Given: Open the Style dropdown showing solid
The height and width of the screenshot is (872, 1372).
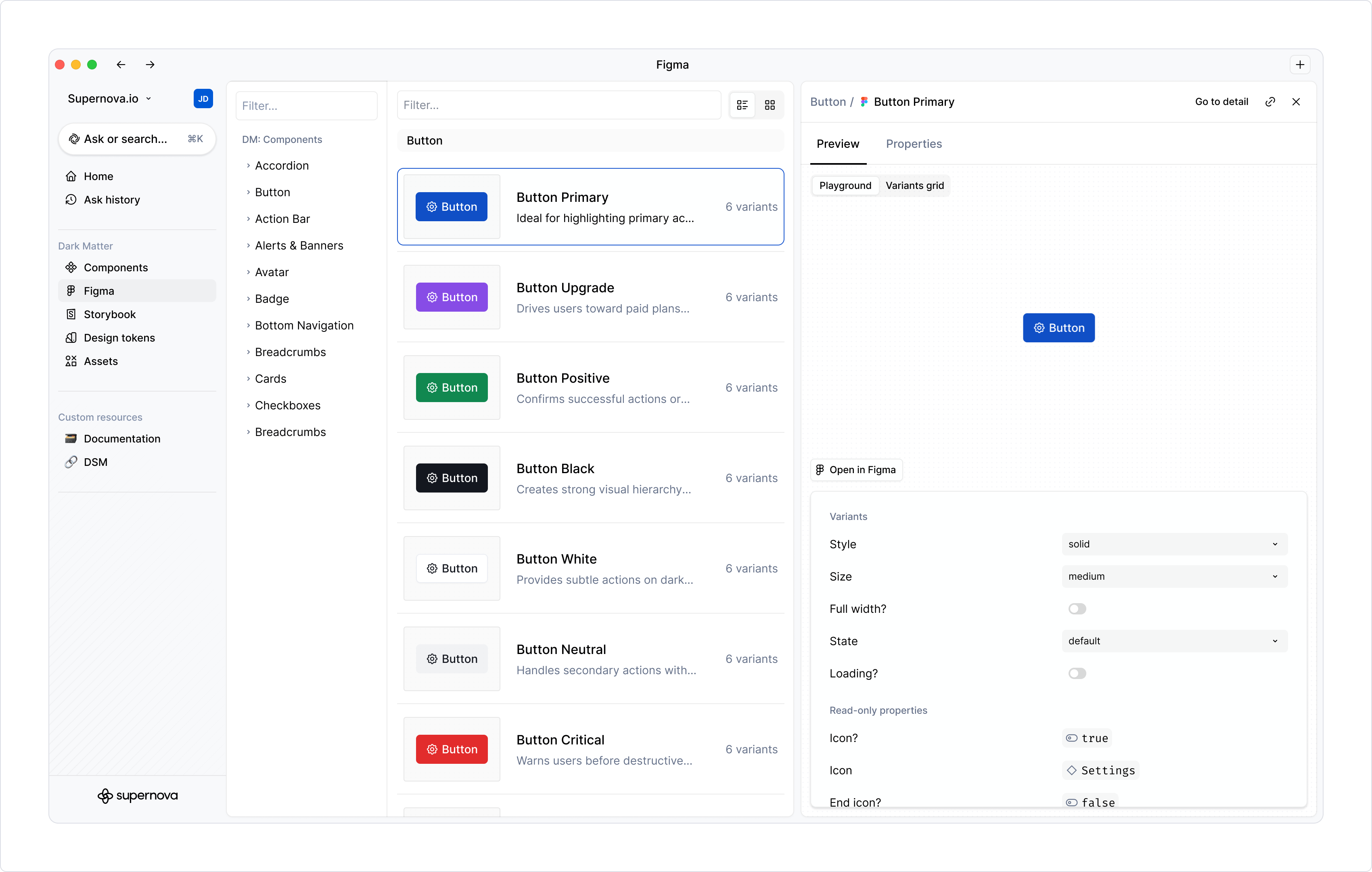Looking at the screenshot, I should pyautogui.click(x=1173, y=544).
